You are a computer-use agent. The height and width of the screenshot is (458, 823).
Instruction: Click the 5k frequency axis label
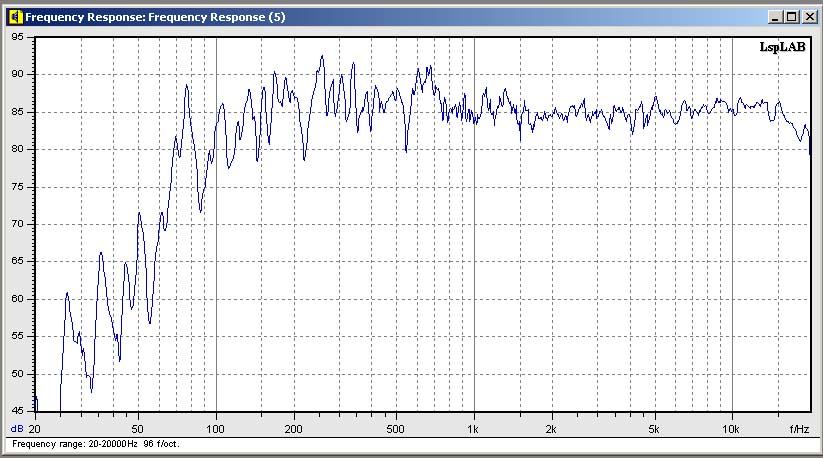[653, 429]
